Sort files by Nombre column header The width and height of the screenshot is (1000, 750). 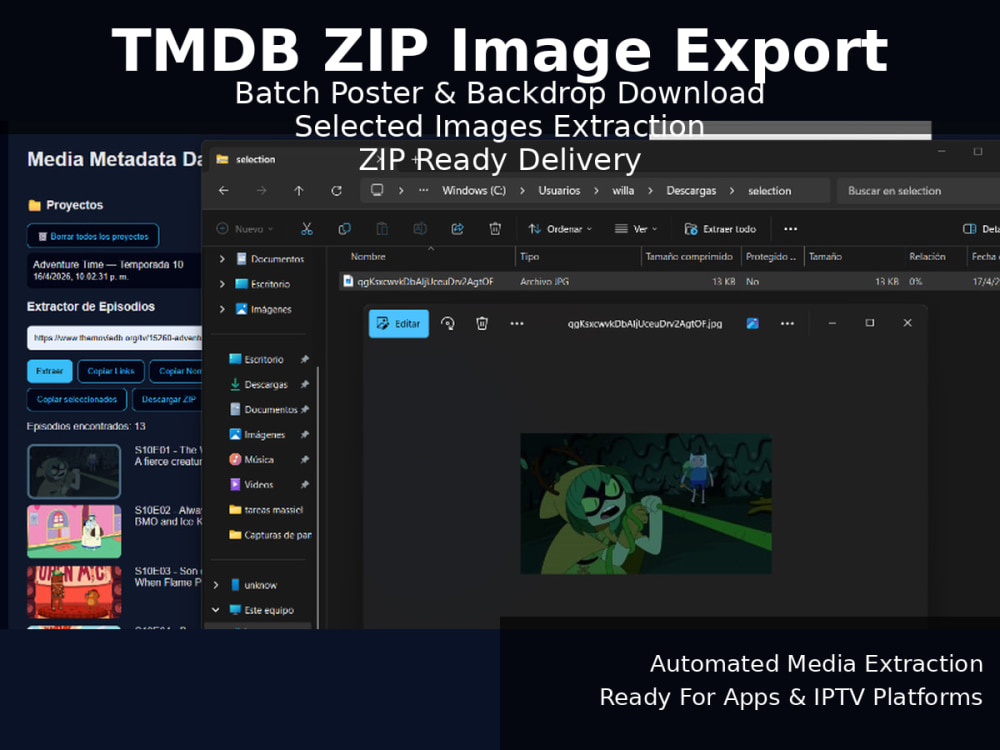coord(368,256)
